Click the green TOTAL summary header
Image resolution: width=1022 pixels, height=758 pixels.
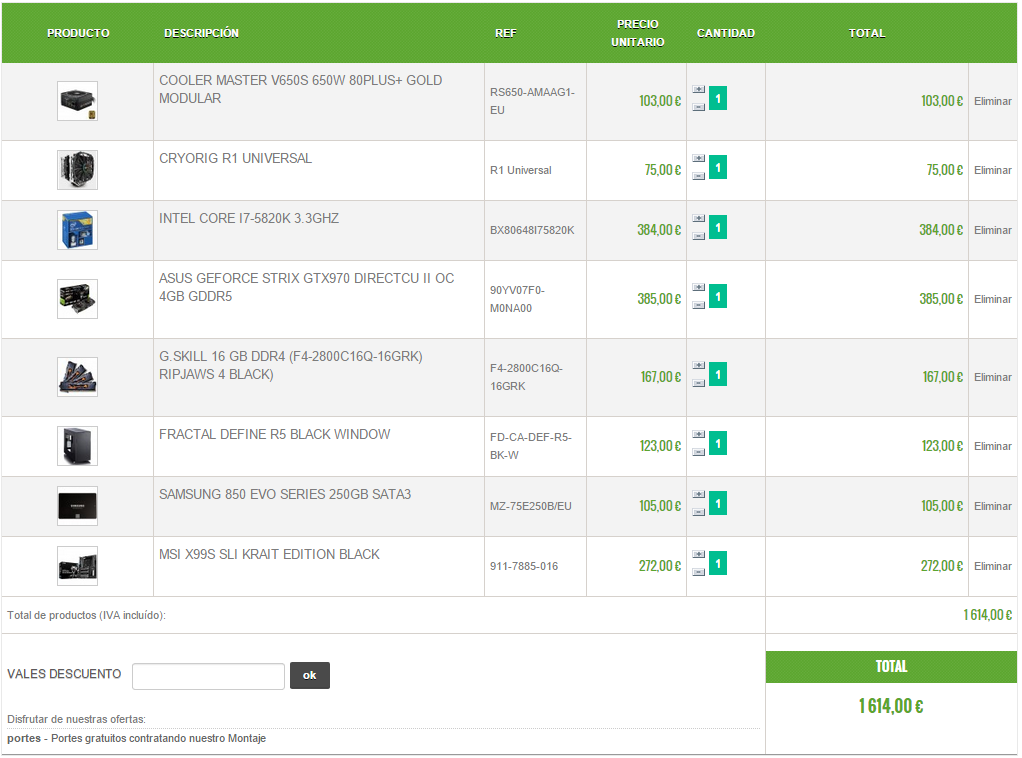pos(891,667)
